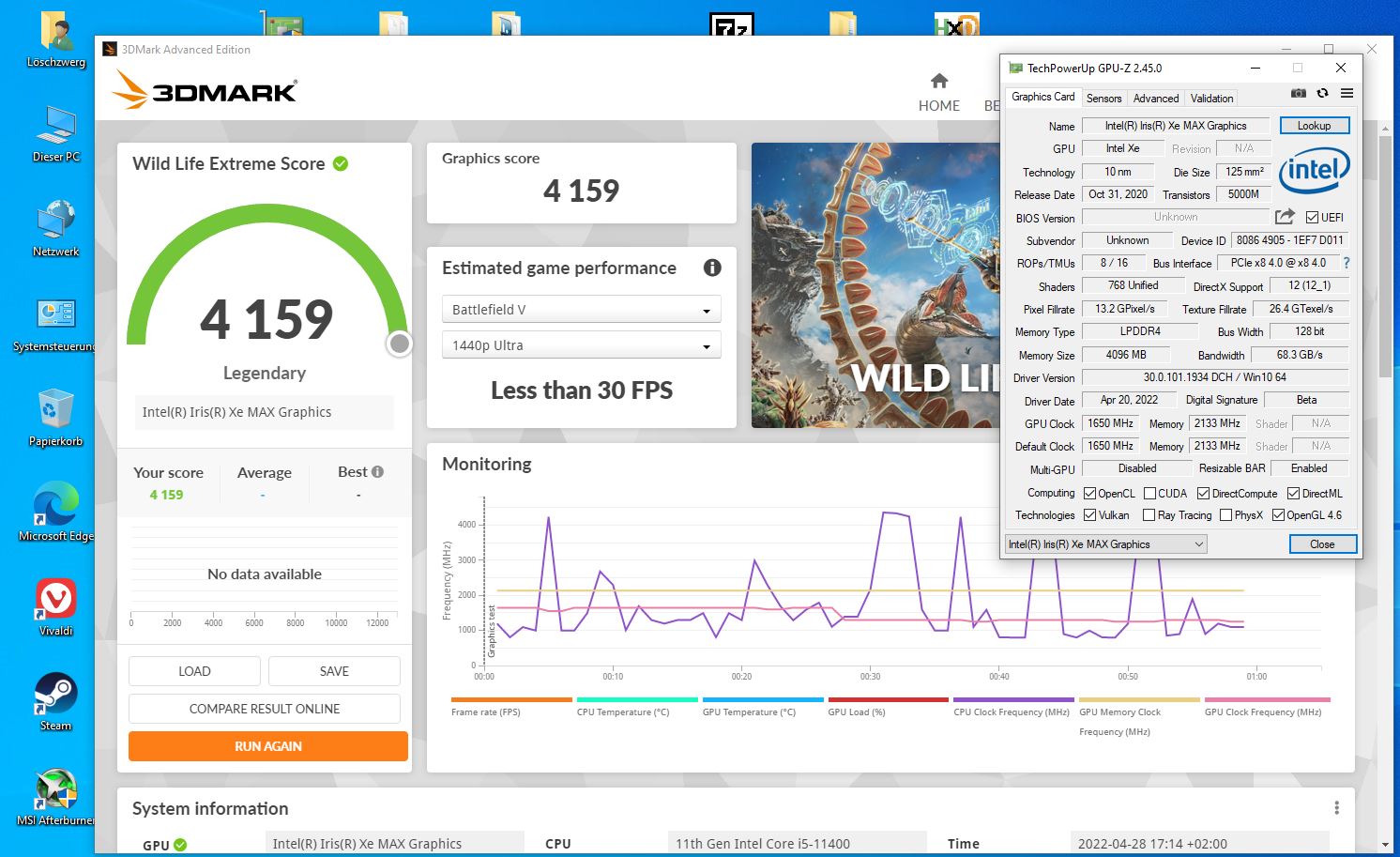Click the green GPU check icon in System information
Viewport: 1400px width, 857px height.
tap(180, 845)
